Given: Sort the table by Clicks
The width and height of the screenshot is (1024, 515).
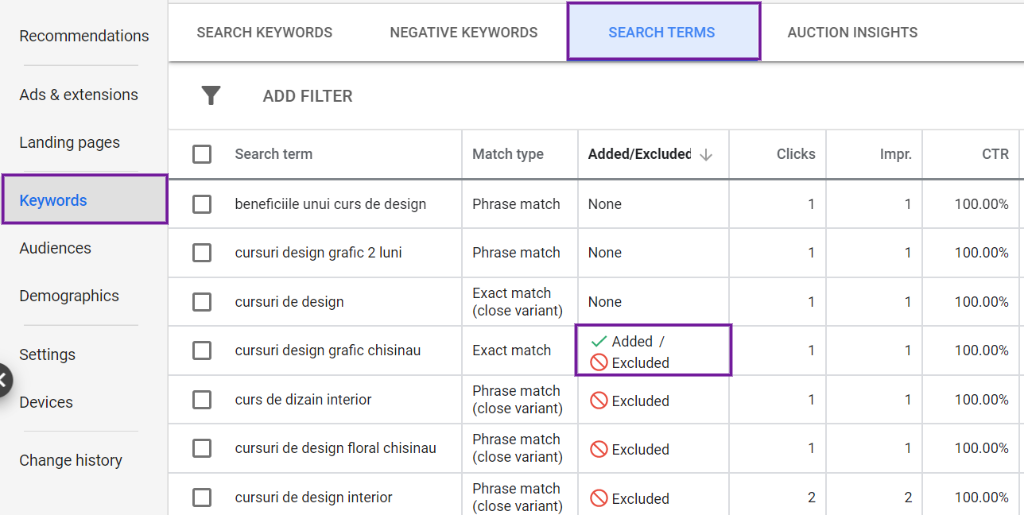Looking at the screenshot, I should (795, 154).
